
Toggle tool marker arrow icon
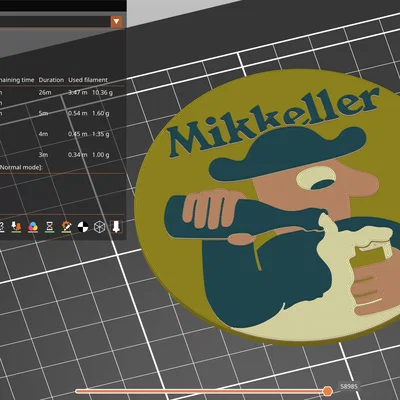point(116,227)
